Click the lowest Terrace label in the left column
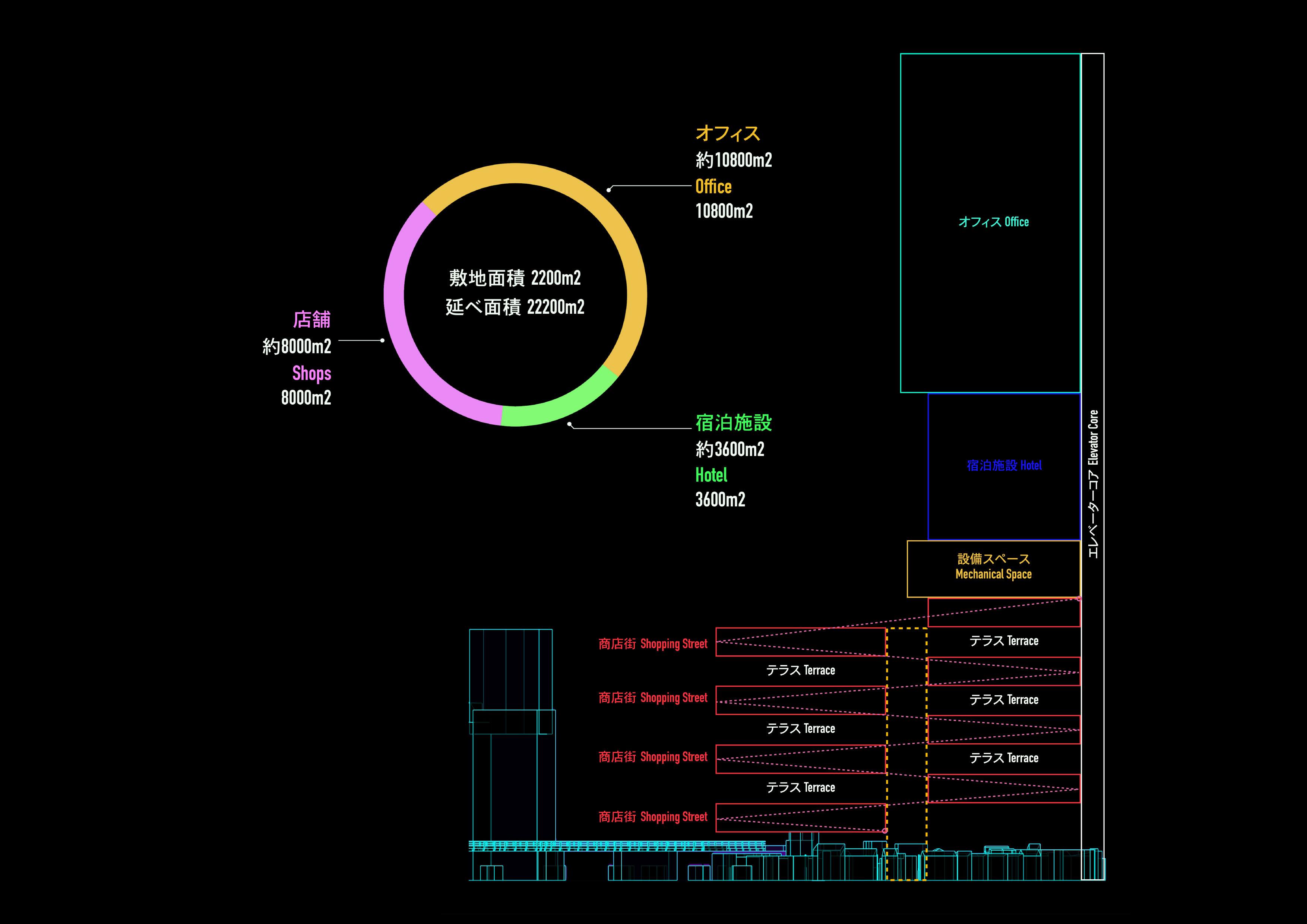This screenshot has width=1307, height=924. [x=800, y=788]
